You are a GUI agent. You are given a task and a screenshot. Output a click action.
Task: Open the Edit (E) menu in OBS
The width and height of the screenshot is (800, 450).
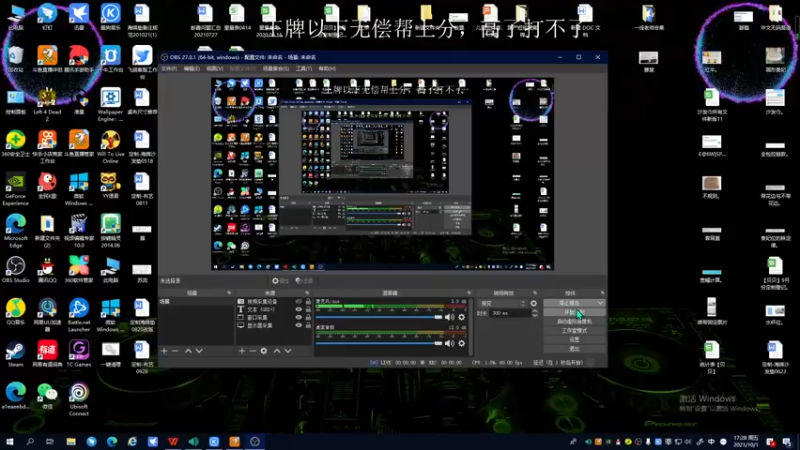point(192,68)
